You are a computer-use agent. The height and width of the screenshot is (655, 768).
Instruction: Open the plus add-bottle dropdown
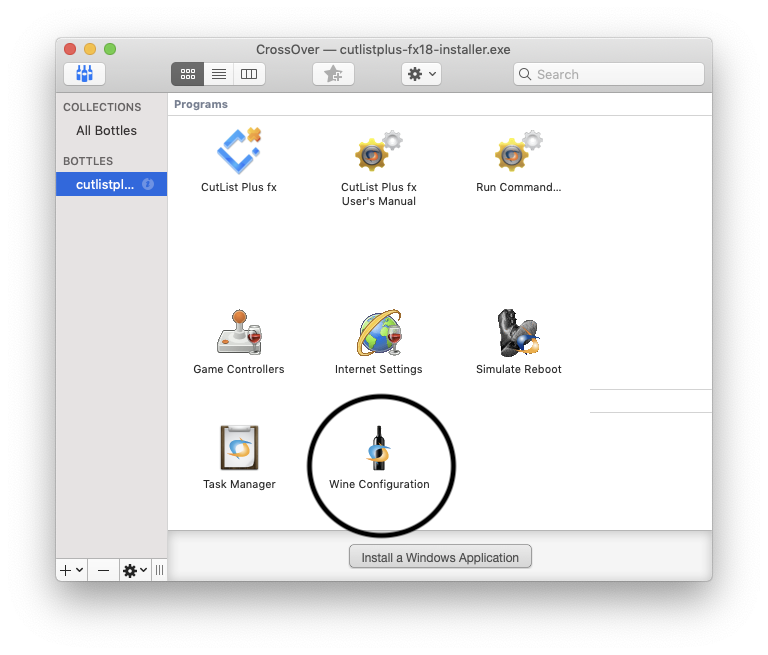[x=72, y=570]
